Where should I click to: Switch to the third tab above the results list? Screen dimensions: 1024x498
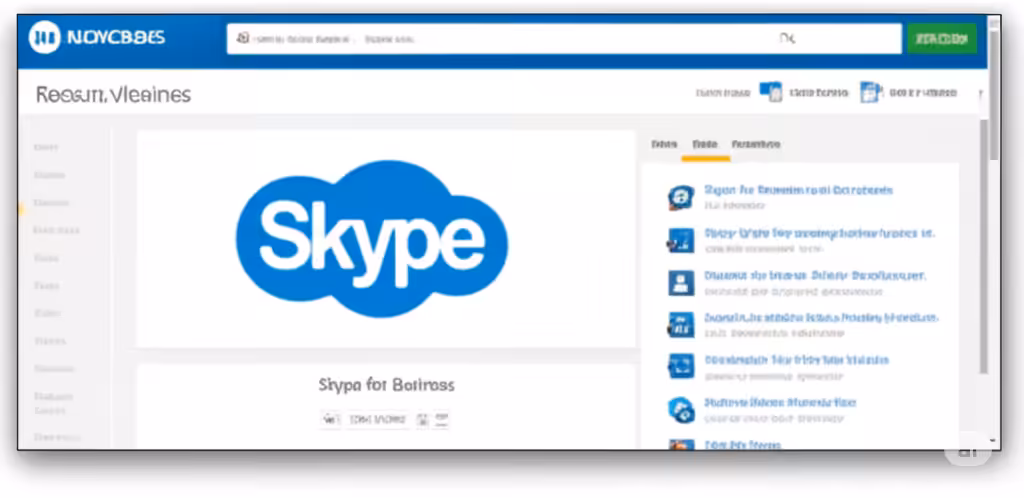click(x=756, y=144)
